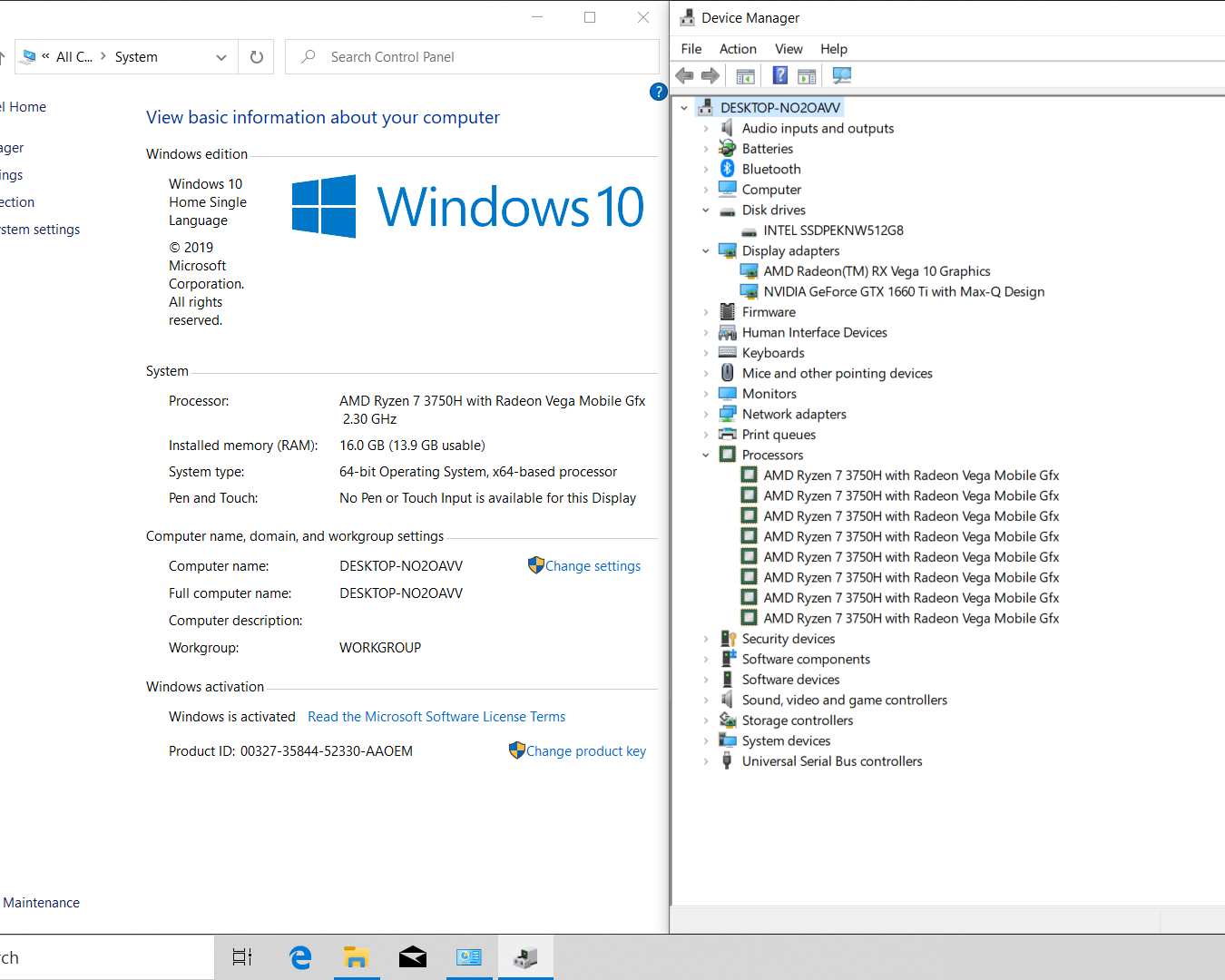
Task: Open the Help menu in Device Manager
Action: tap(834, 49)
